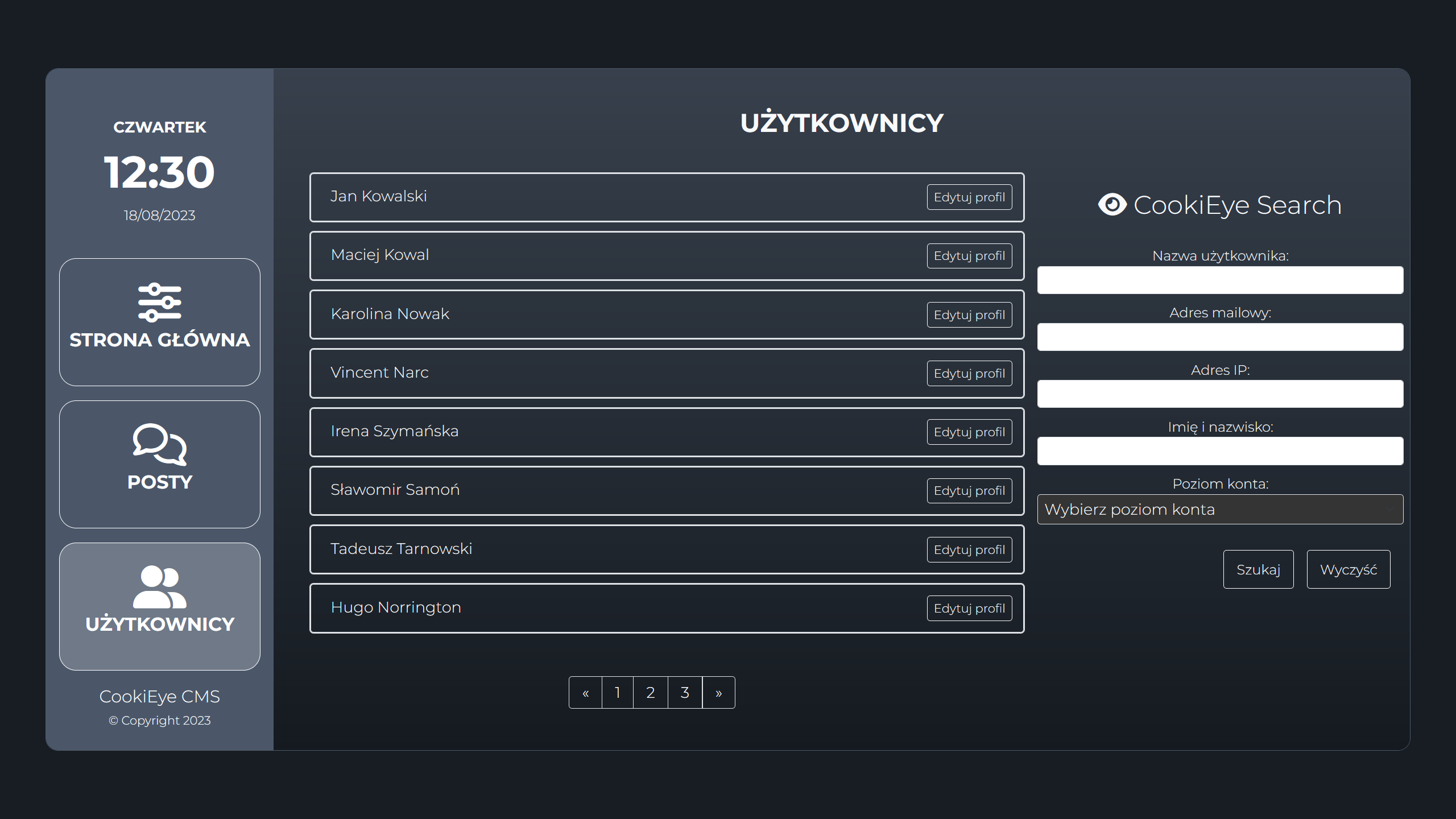Viewport: 1456px width, 819px height.
Task: Edit Vincent Narc's profile
Action: [969, 374]
